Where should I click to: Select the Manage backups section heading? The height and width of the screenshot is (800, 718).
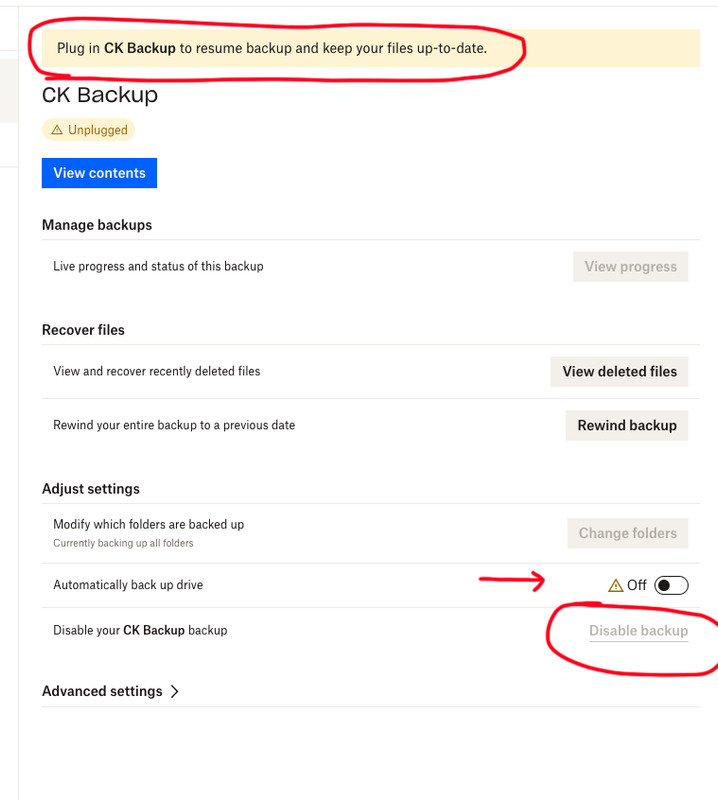coord(97,225)
